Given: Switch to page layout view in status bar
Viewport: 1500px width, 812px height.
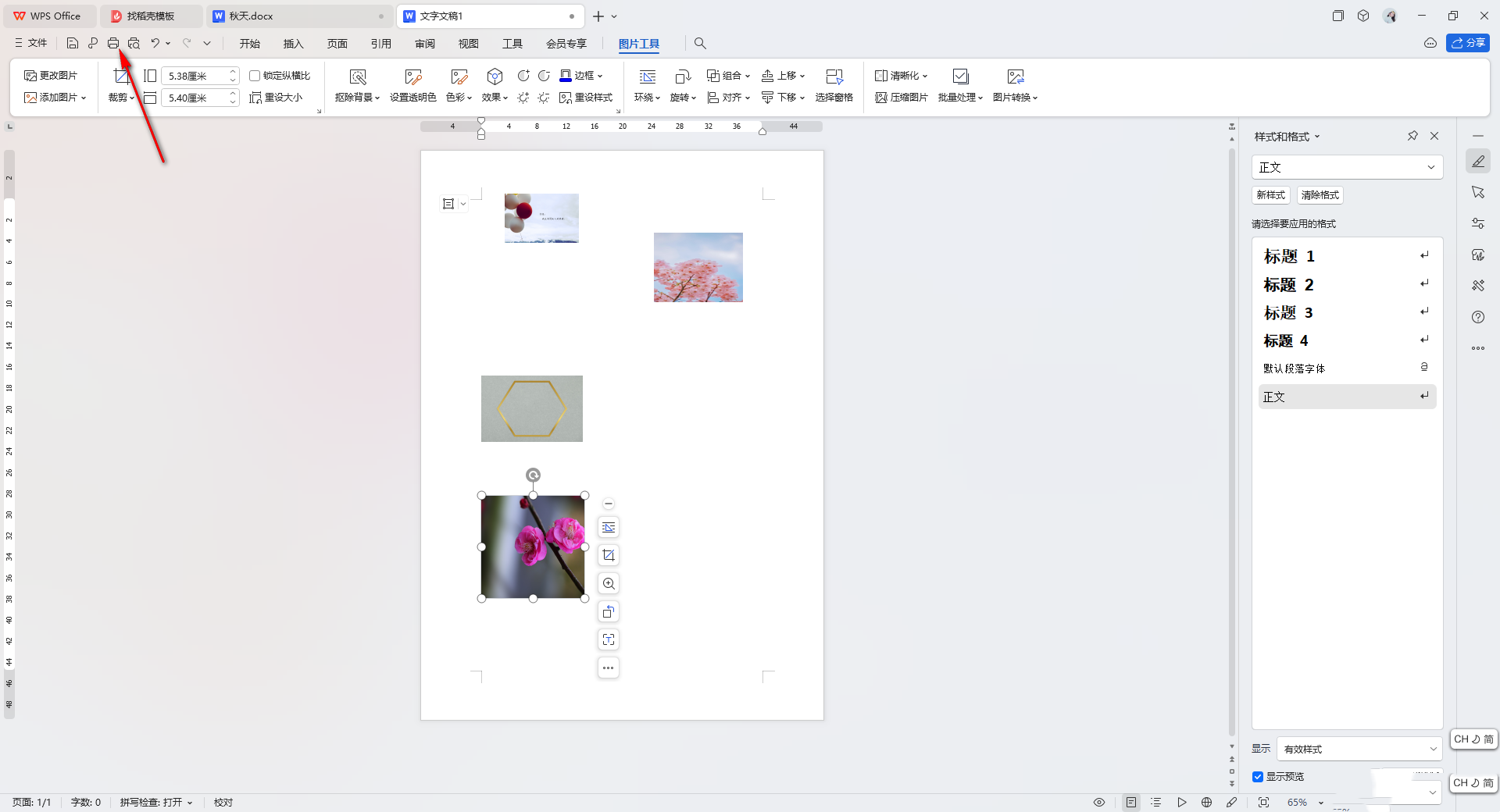Looking at the screenshot, I should tap(1131, 803).
